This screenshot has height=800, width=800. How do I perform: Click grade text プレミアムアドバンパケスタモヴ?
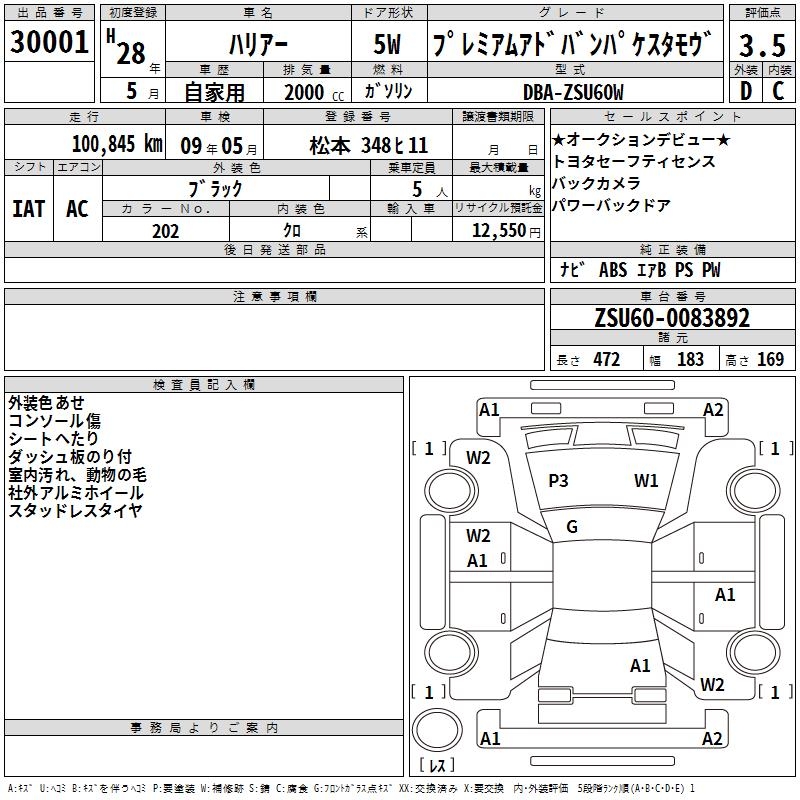point(572,44)
